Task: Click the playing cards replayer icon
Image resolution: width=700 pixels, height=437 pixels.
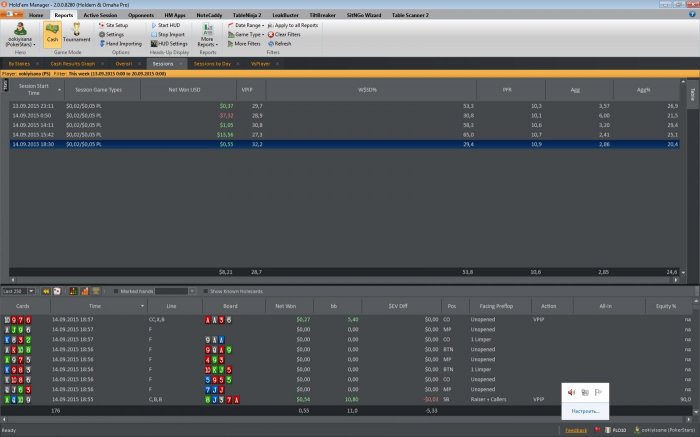Action: pyautogui.click(x=57, y=291)
